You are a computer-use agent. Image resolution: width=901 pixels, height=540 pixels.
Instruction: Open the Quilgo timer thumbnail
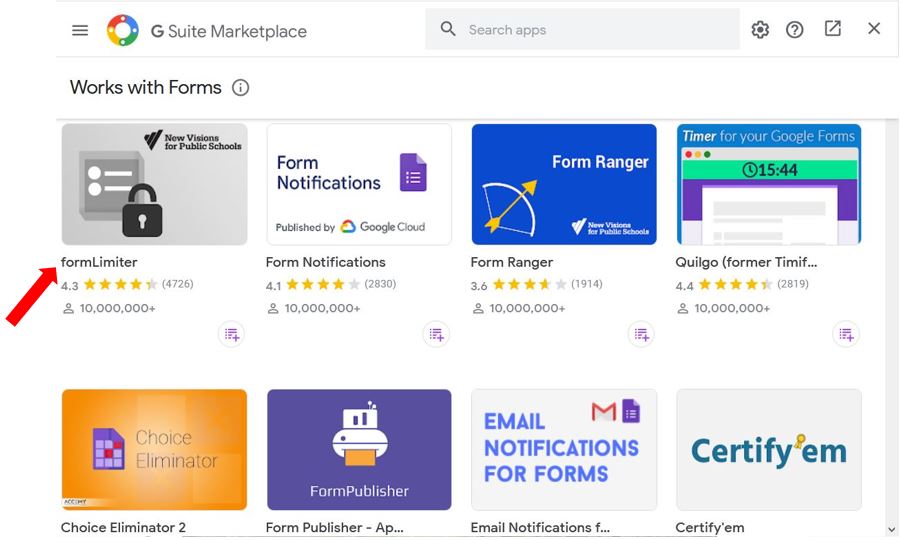tap(769, 184)
